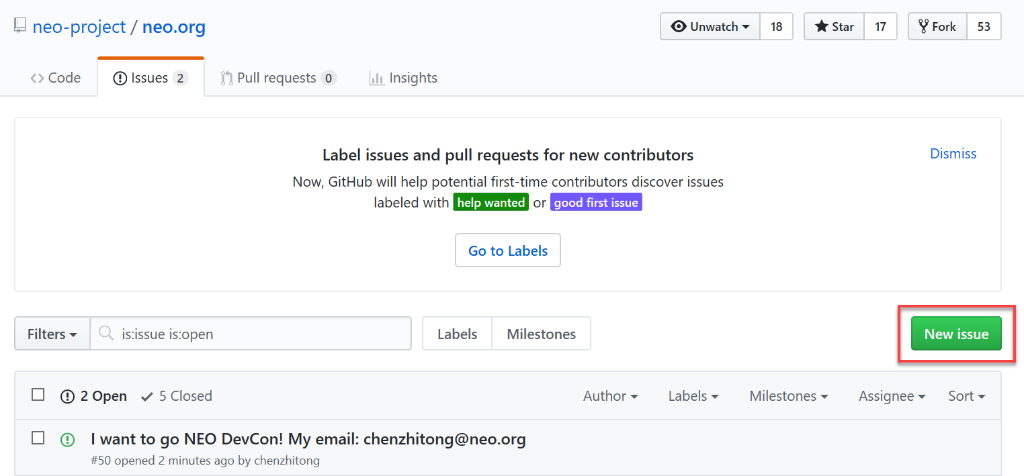The height and width of the screenshot is (476, 1024).
Task: Click the stargazers count 17
Action: pyautogui.click(x=880, y=27)
